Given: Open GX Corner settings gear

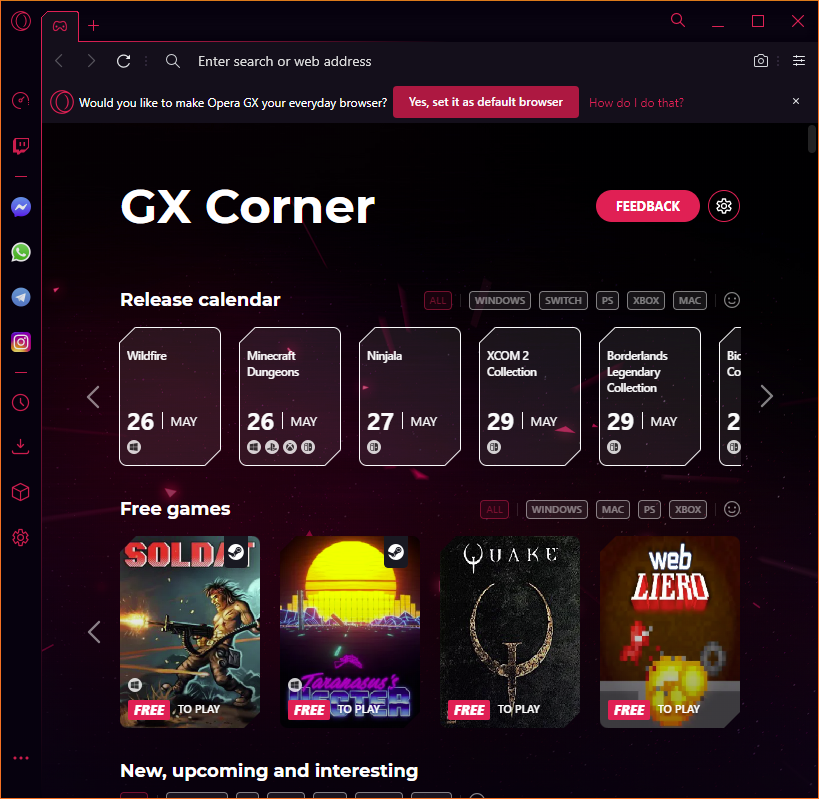Looking at the screenshot, I should 723,206.
